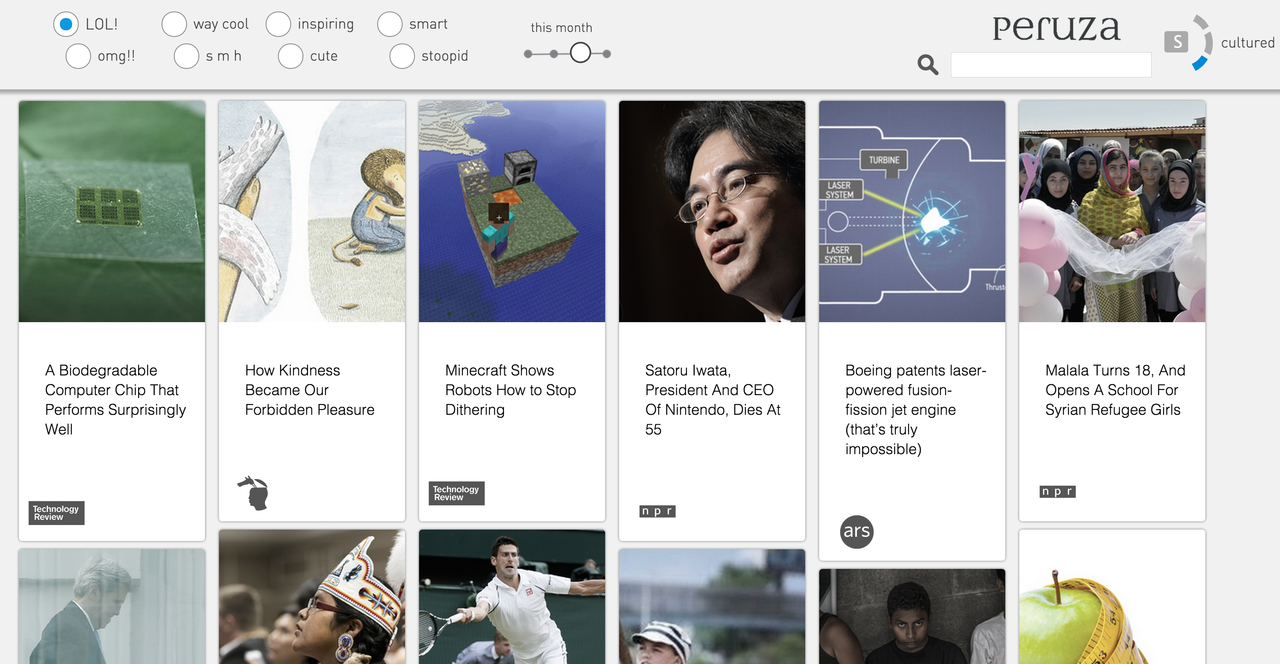The height and width of the screenshot is (664, 1280).
Task: Click the Peruza logo
Action: click(x=1056, y=28)
